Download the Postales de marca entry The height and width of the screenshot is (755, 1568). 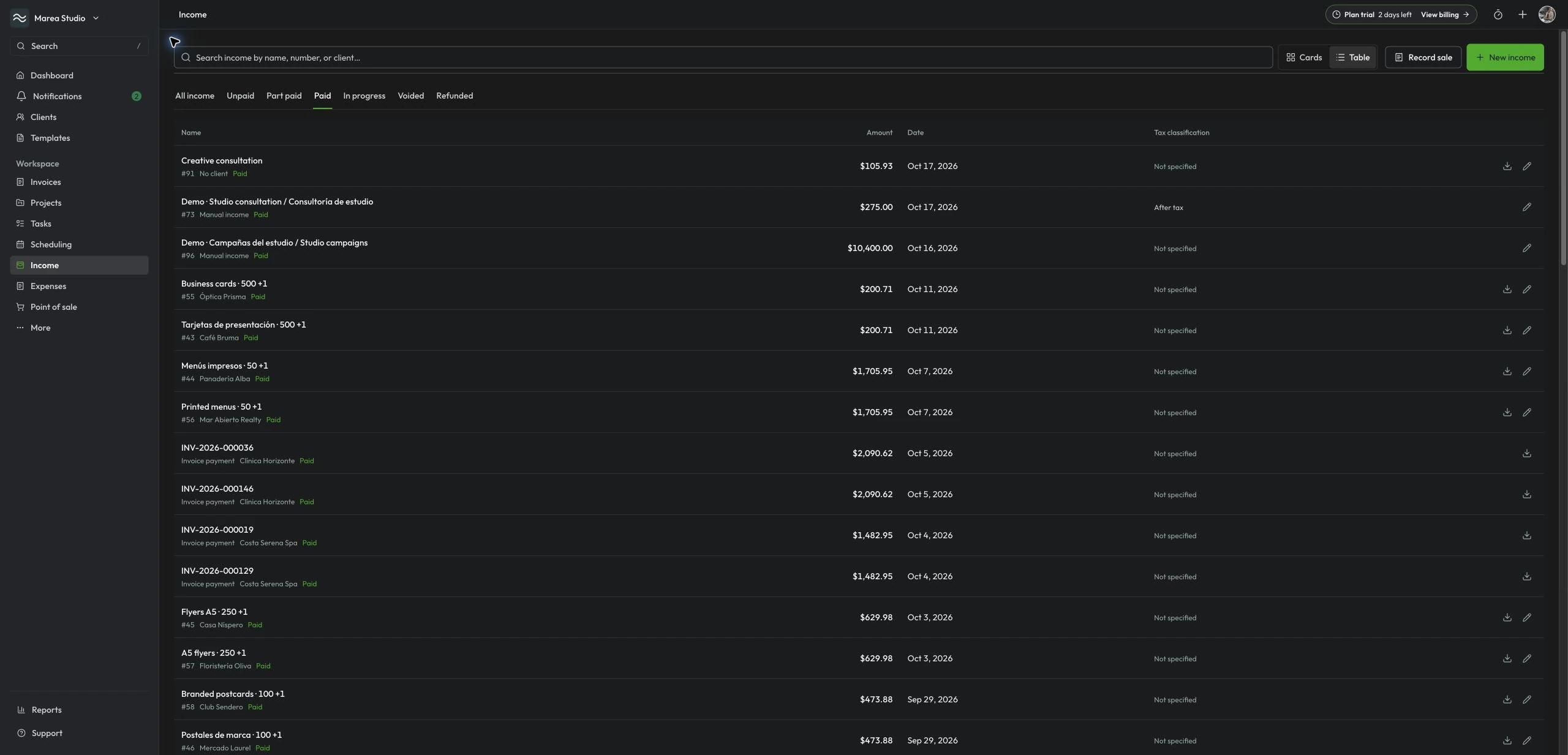[1507, 740]
